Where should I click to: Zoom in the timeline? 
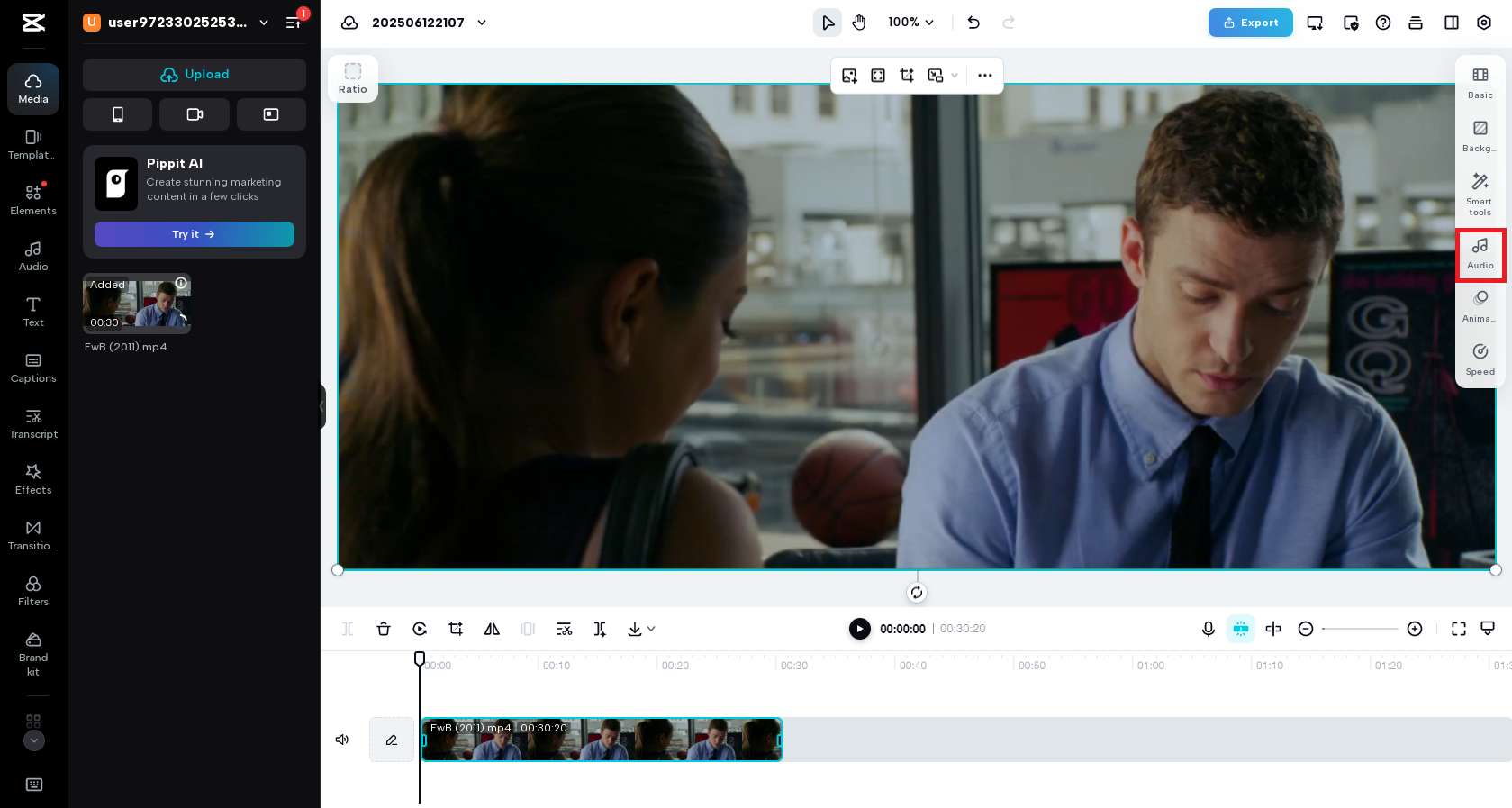[x=1415, y=629]
